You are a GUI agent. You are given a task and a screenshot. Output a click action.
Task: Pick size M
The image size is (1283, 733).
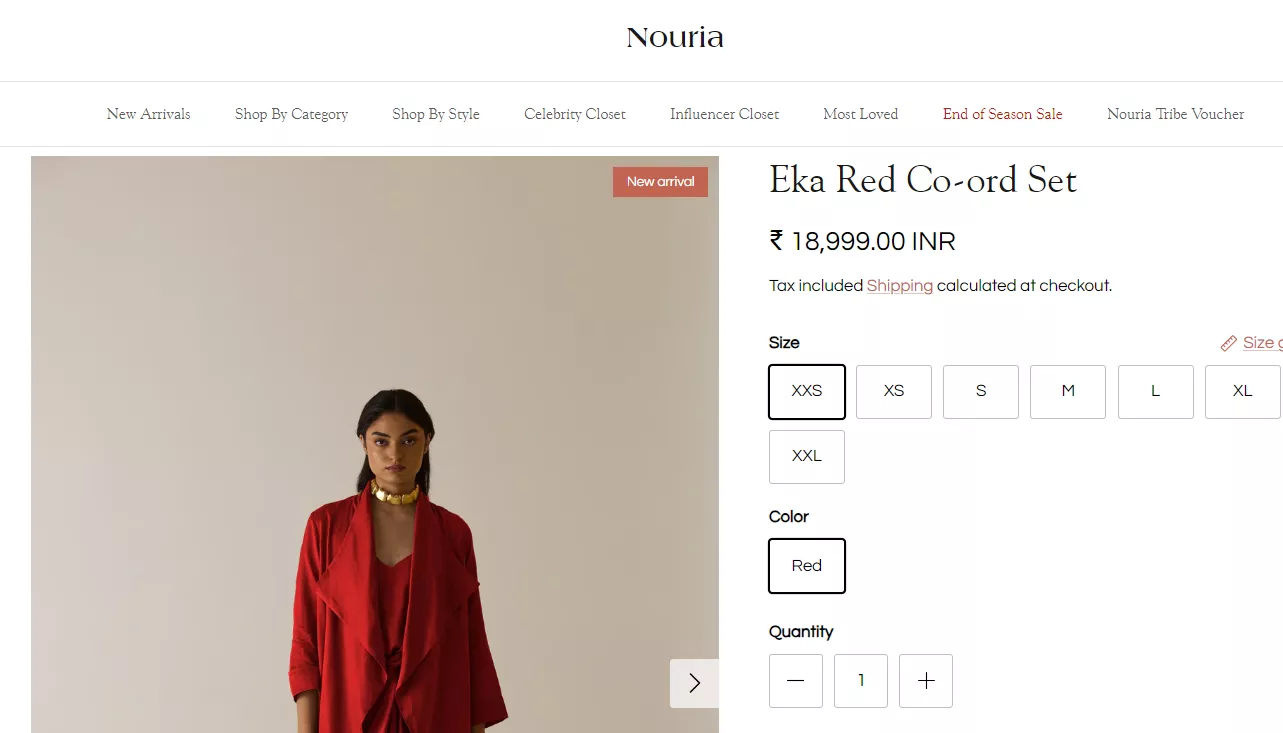[x=1068, y=391]
